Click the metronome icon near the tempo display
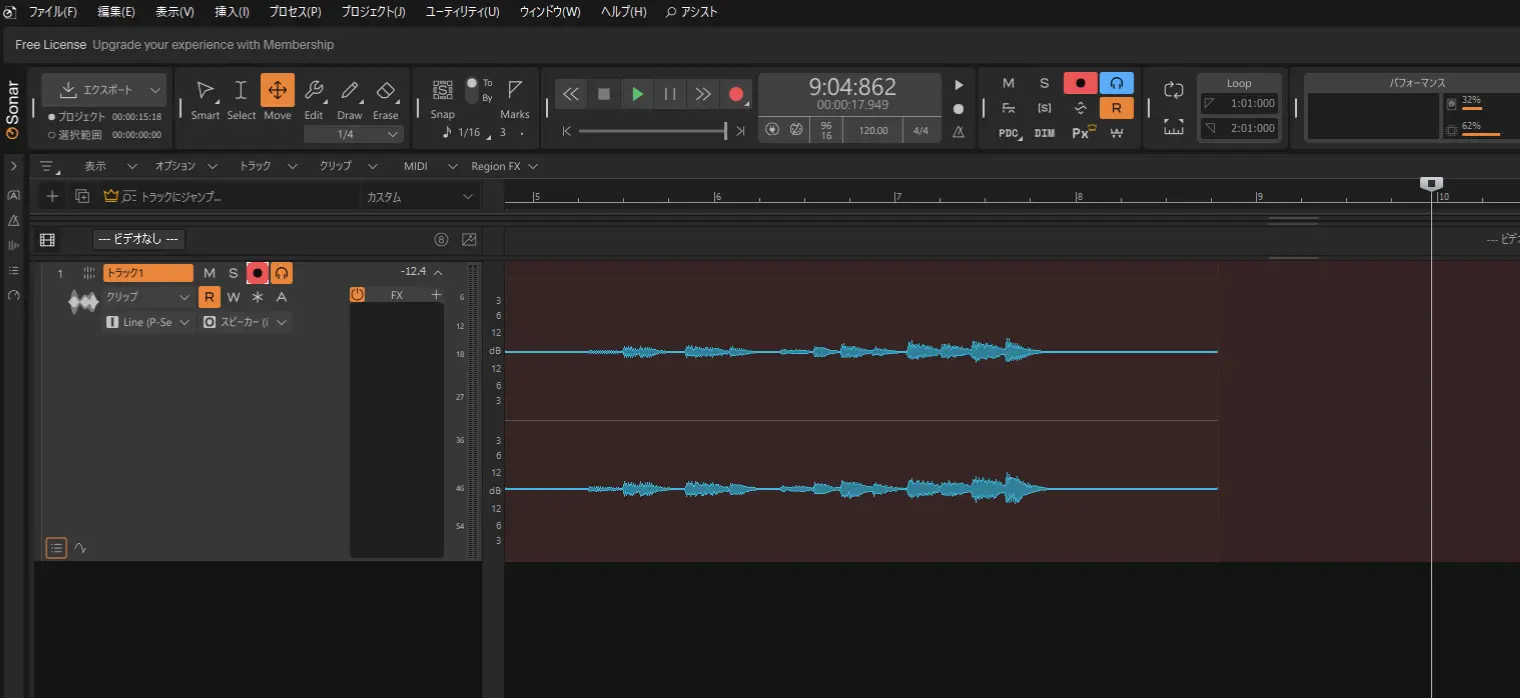This screenshot has height=698, width=1520. (957, 131)
